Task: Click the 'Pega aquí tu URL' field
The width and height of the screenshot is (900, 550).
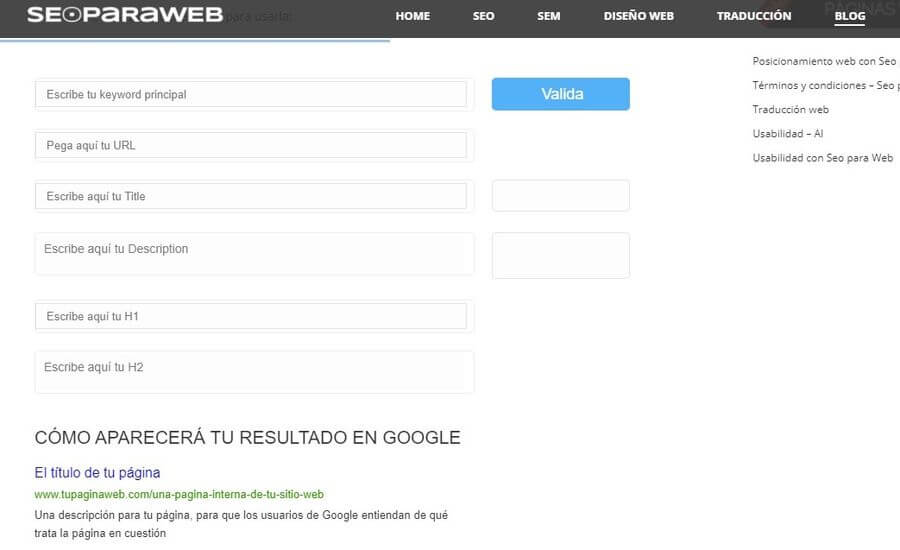Action: (x=251, y=145)
